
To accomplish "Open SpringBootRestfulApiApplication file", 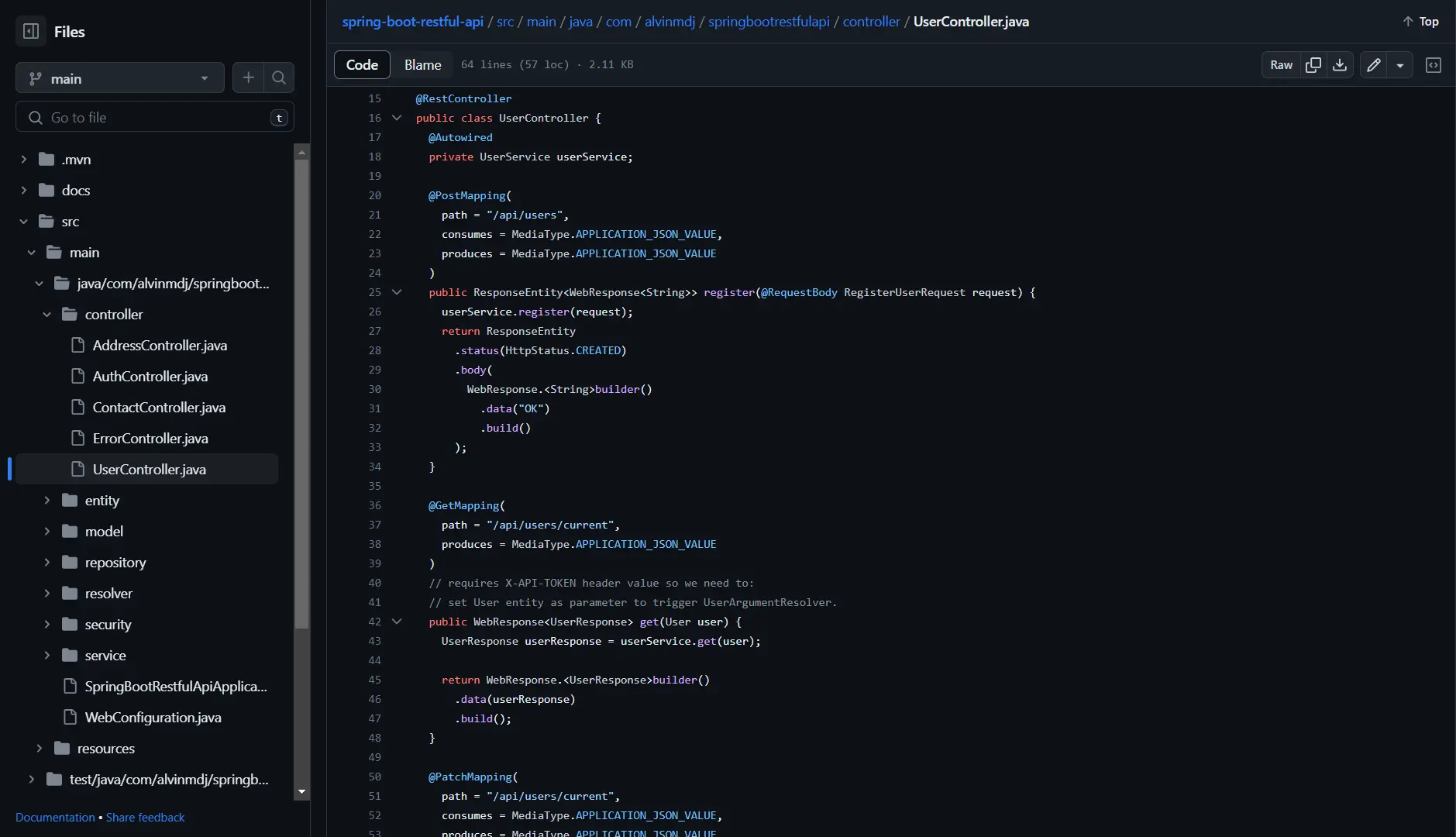I will (176, 686).
